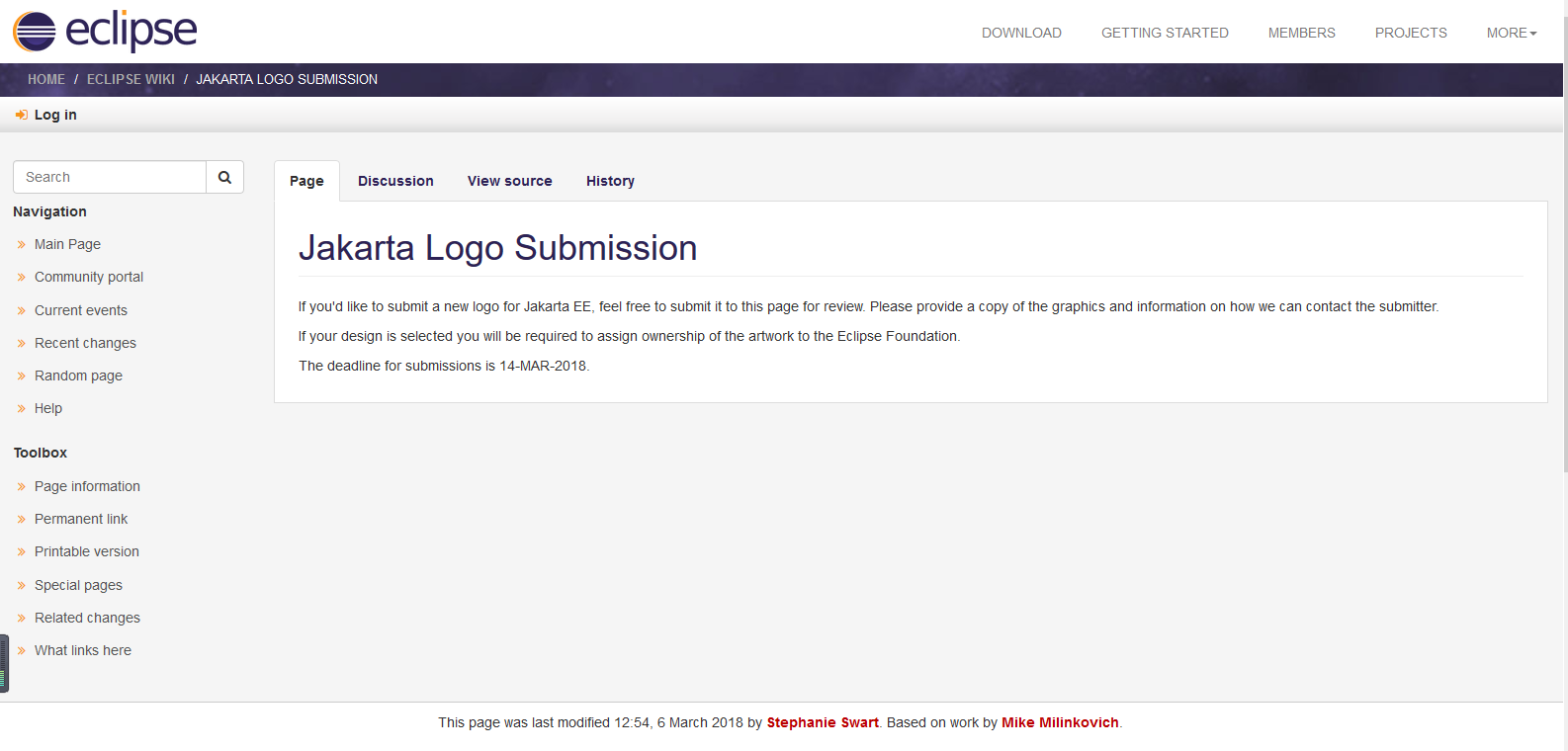Open What links here
The width and height of the screenshot is (1568, 751).
pos(83,650)
